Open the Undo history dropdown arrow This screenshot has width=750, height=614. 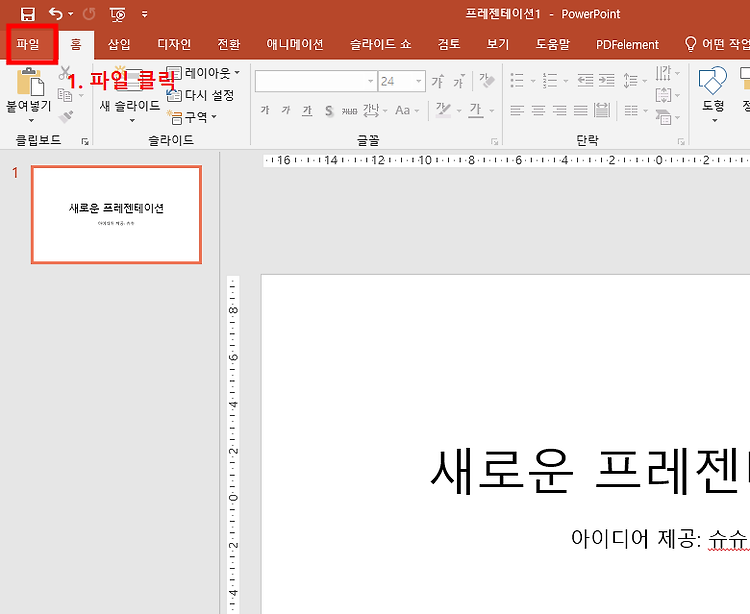pyautogui.click(x=71, y=14)
